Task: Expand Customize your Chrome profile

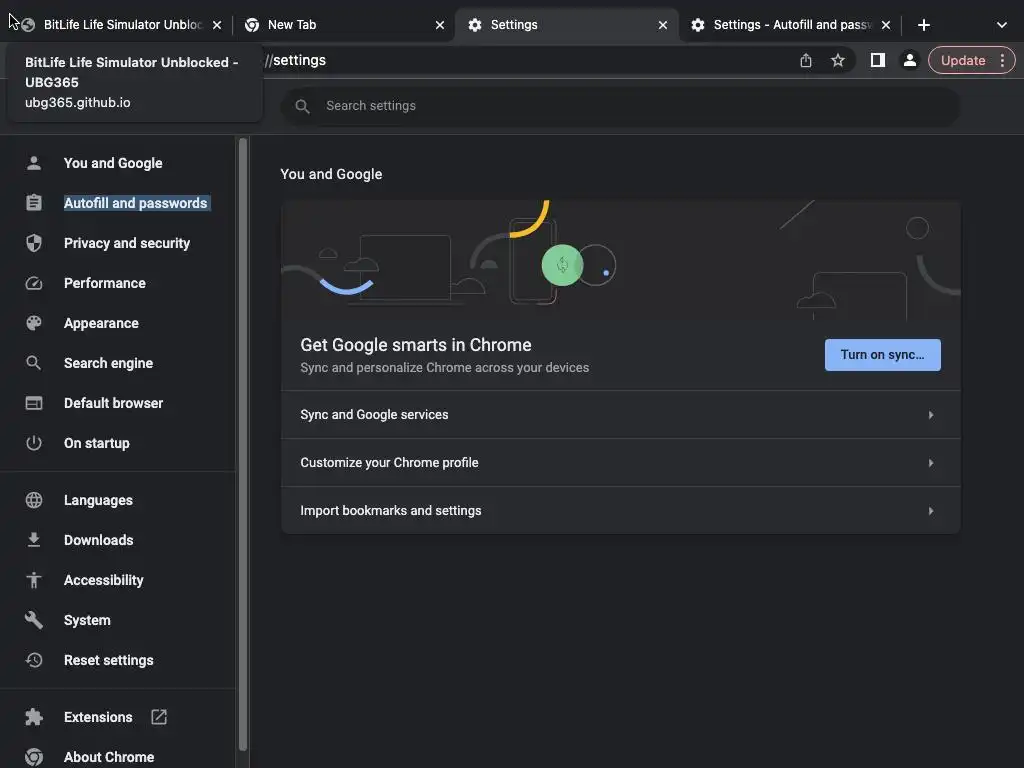Action: coord(620,463)
